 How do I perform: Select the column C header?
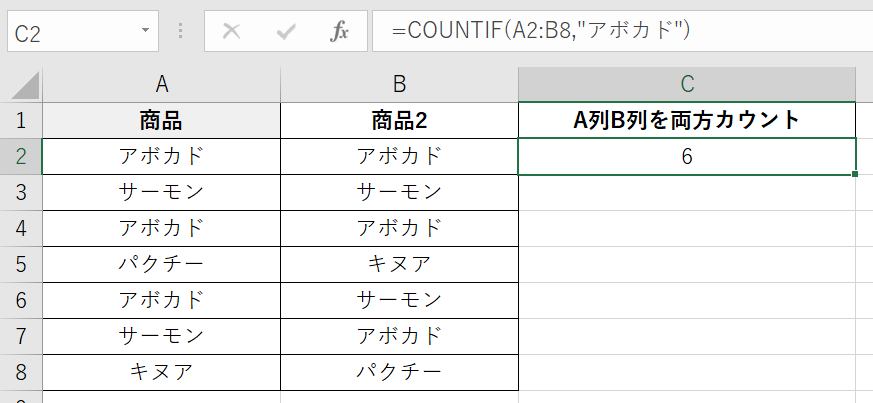tap(687, 84)
